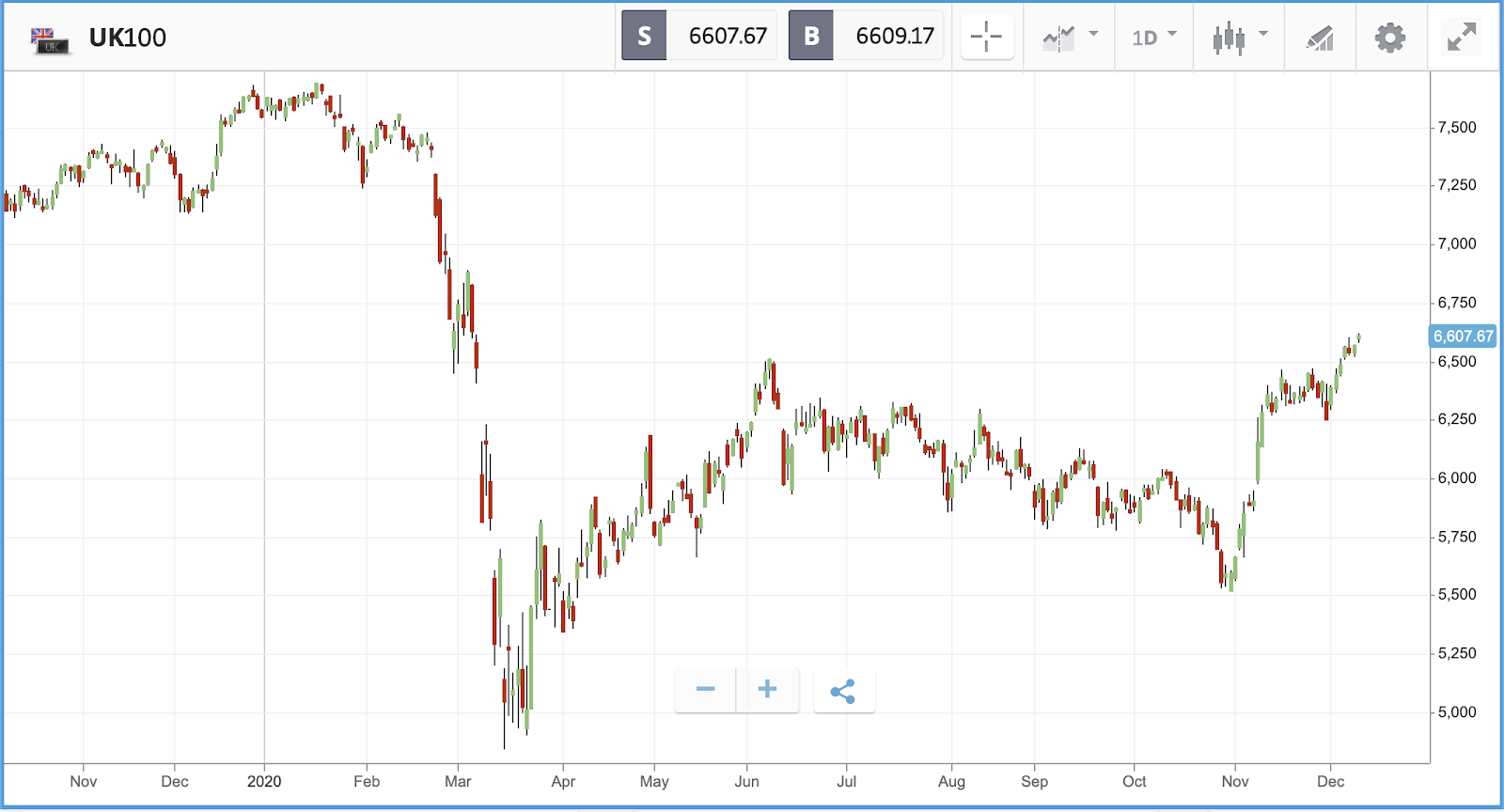This screenshot has width=1504, height=812.
Task: Activate the crosshair cursor tool
Action: (986, 38)
